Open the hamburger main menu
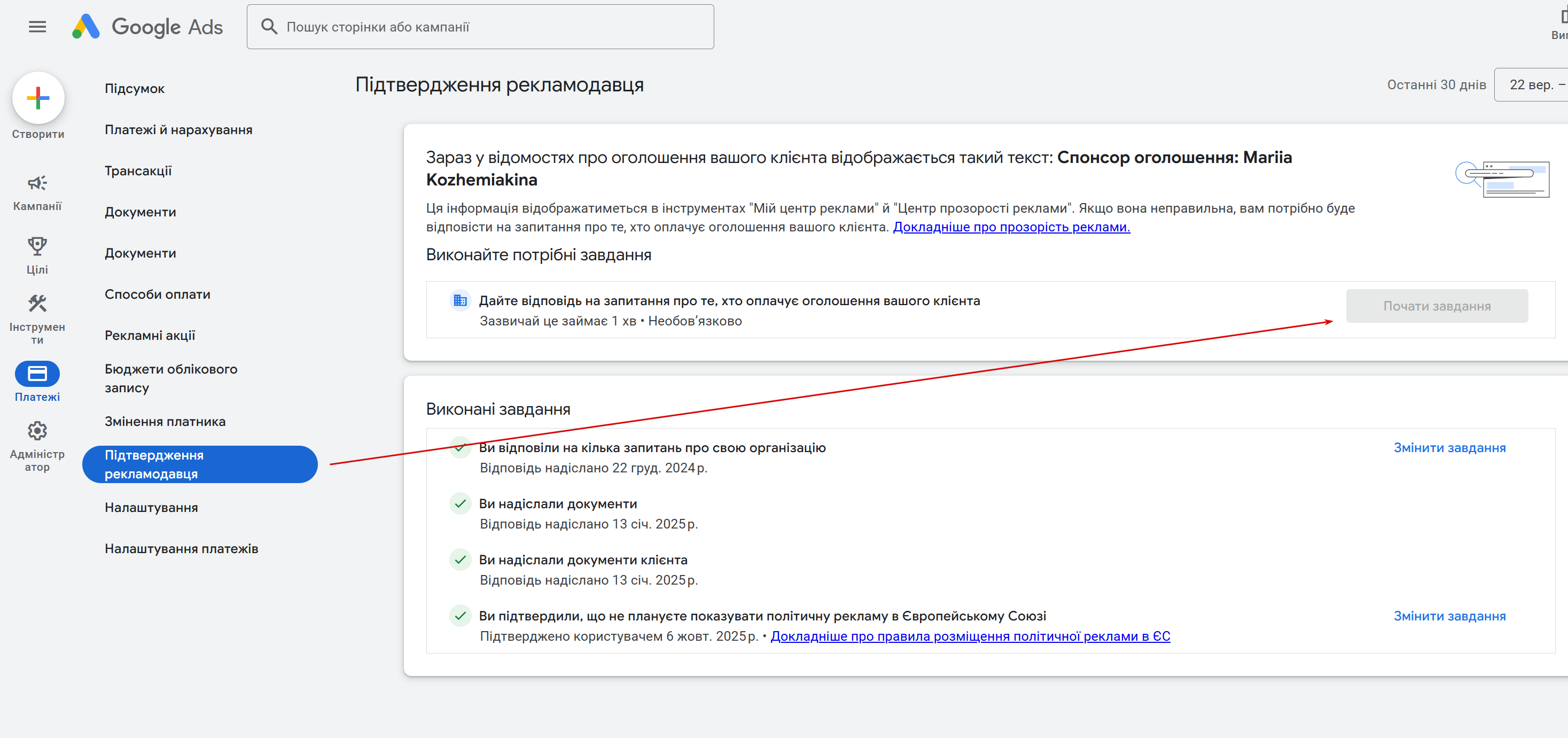 [37, 27]
